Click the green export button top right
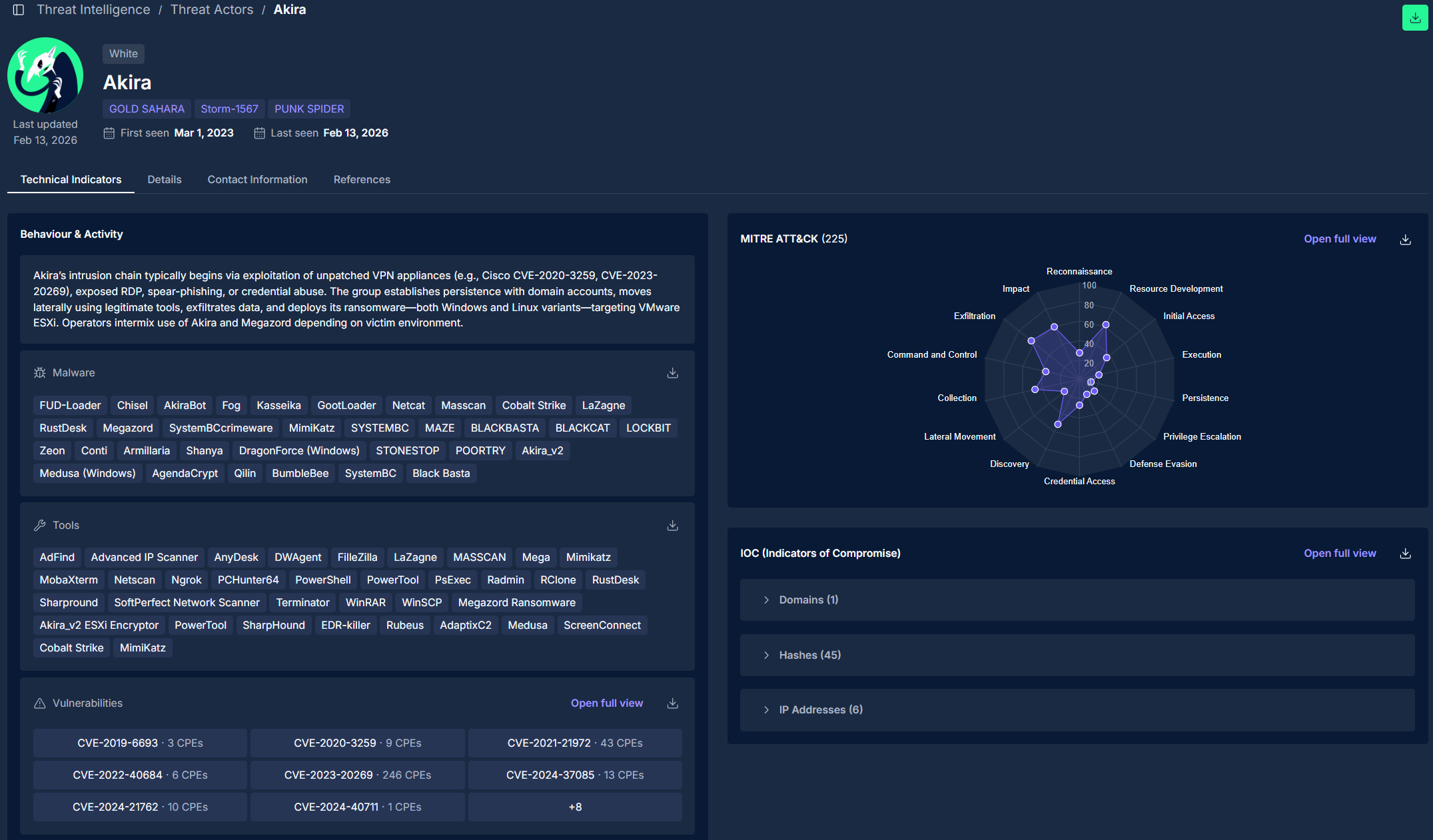Viewport: 1433px width, 840px height. click(x=1414, y=17)
